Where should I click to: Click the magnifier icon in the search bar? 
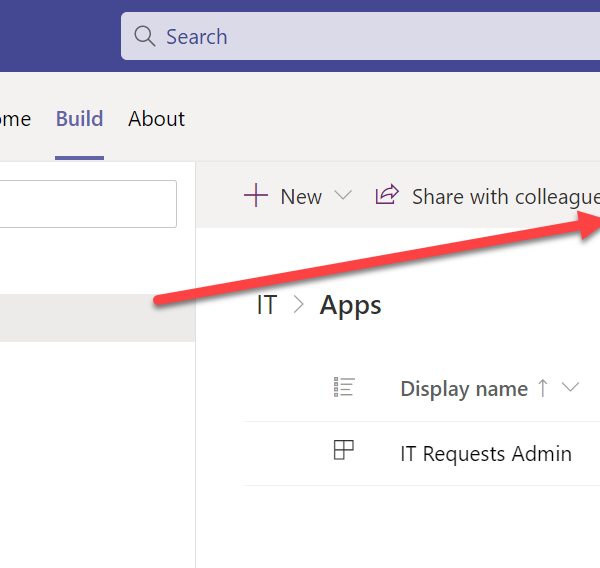[x=145, y=37]
